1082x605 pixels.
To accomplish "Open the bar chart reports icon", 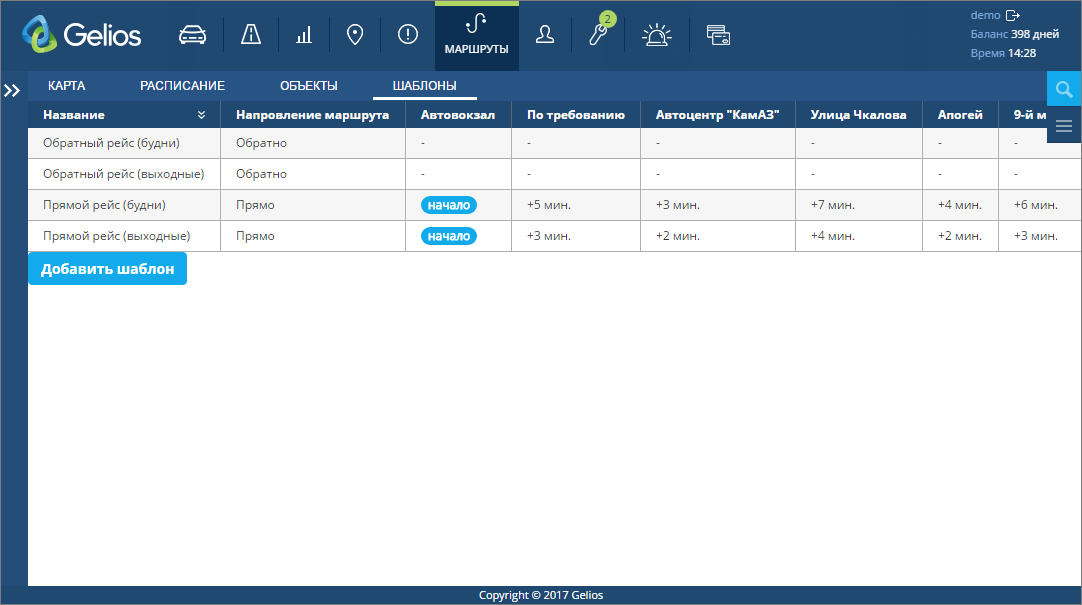I will (x=303, y=35).
